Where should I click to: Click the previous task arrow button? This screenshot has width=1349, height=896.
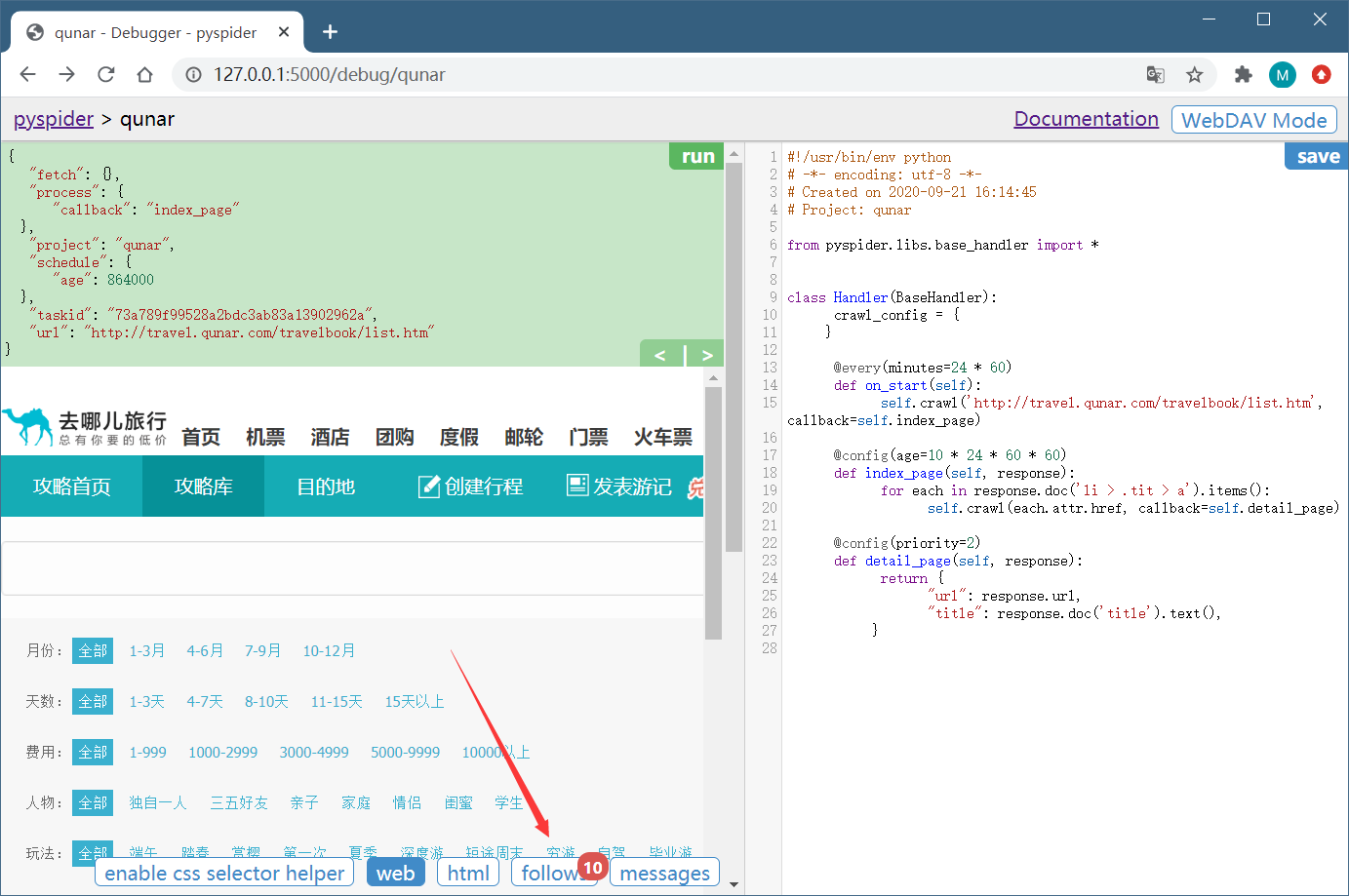660,355
